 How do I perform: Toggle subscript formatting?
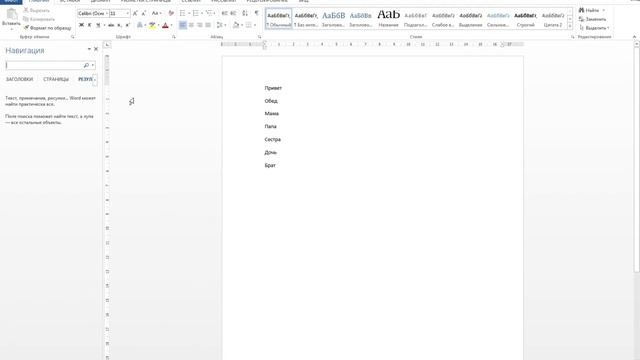point(119,25)
